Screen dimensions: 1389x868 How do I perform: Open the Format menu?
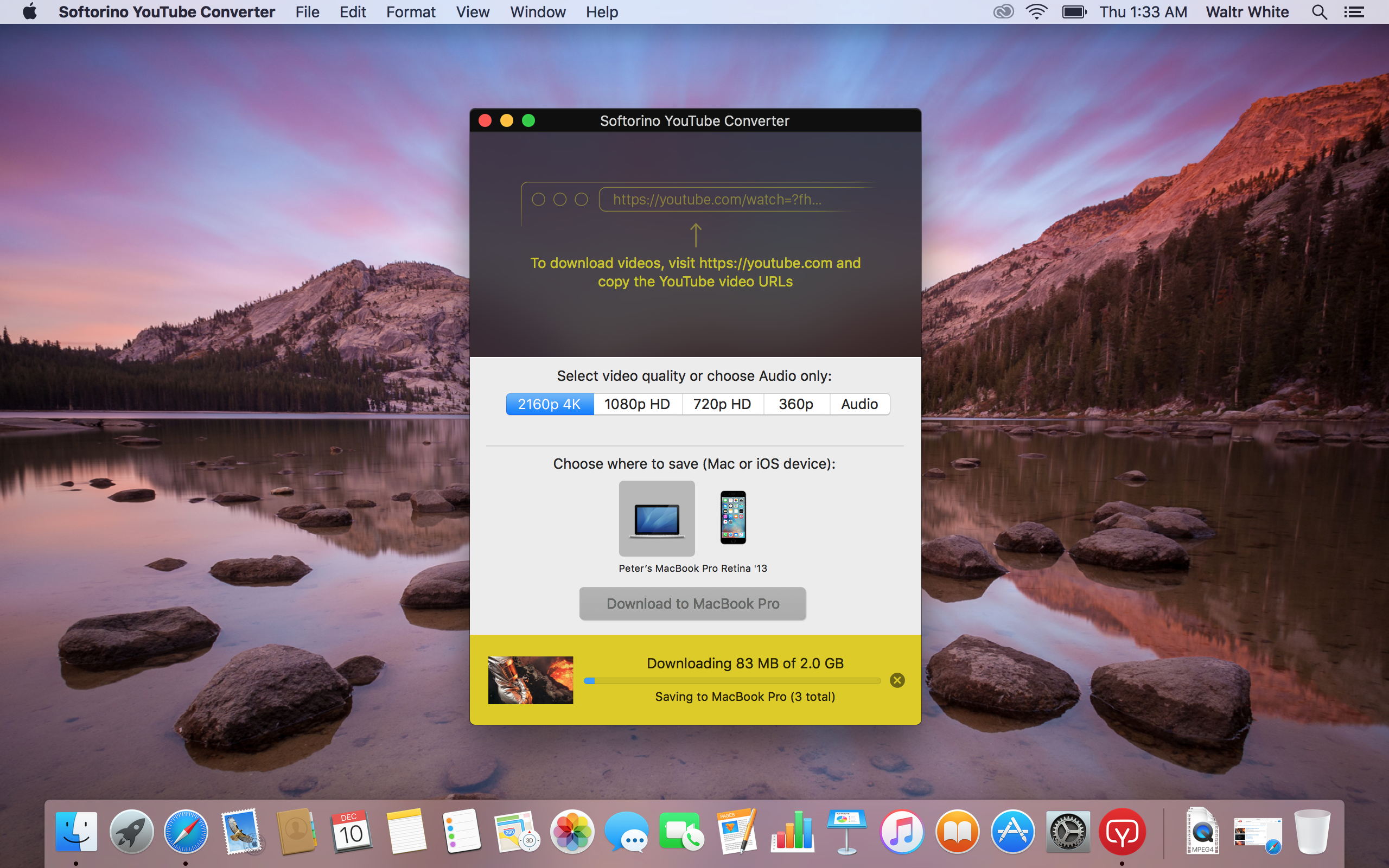410,12
